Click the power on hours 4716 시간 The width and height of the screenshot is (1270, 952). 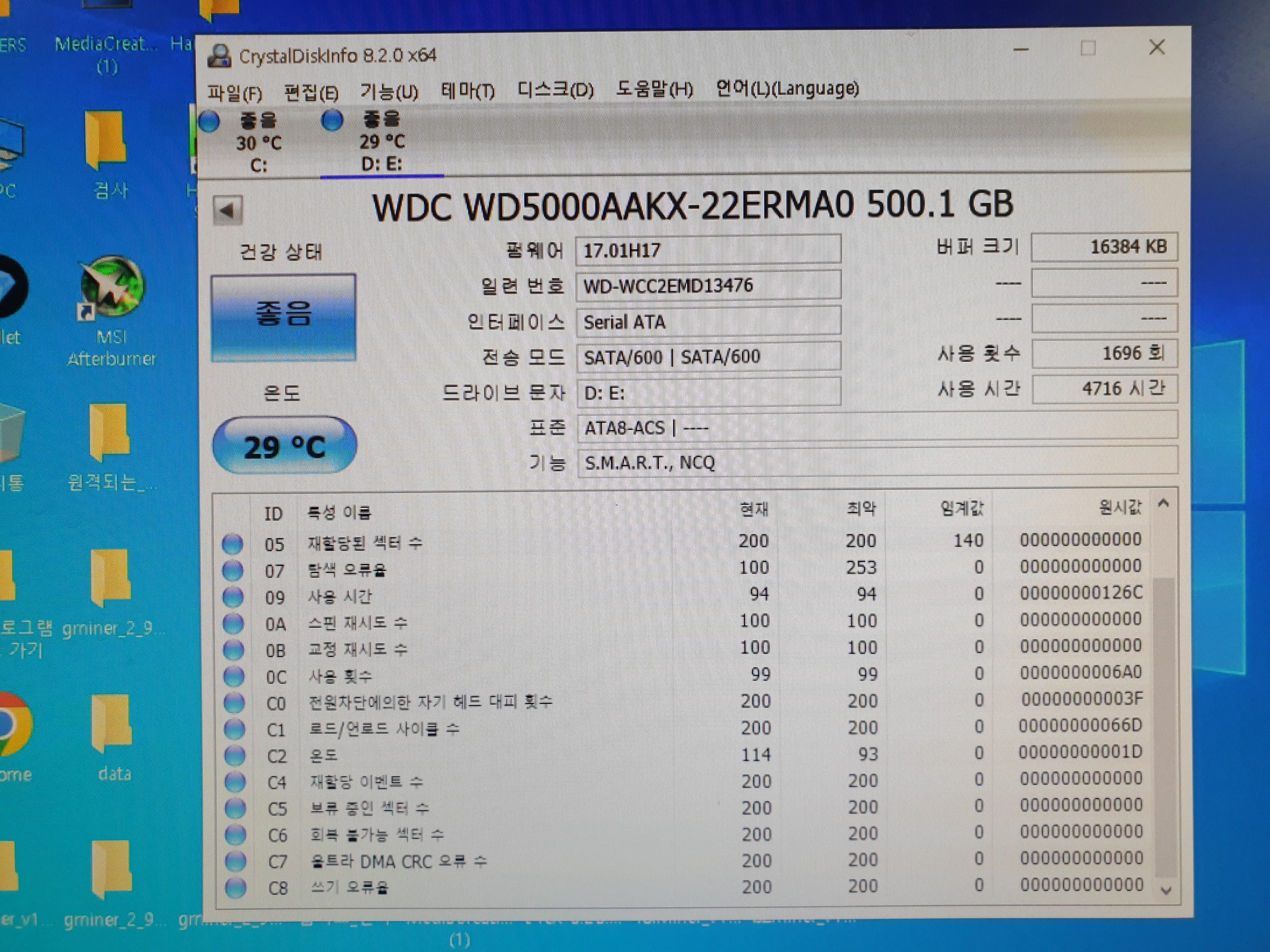coord(1105,388)
